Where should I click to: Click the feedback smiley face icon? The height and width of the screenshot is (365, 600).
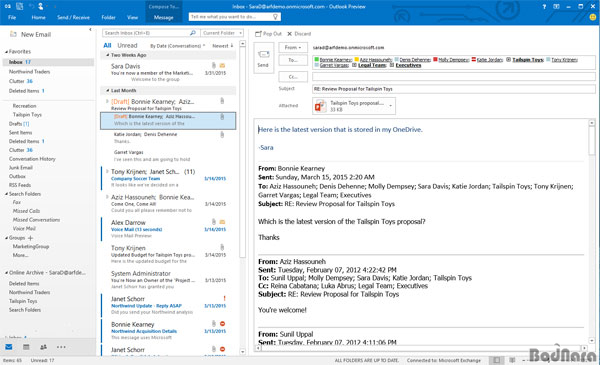pyautogui.click(x=593, y=17)
